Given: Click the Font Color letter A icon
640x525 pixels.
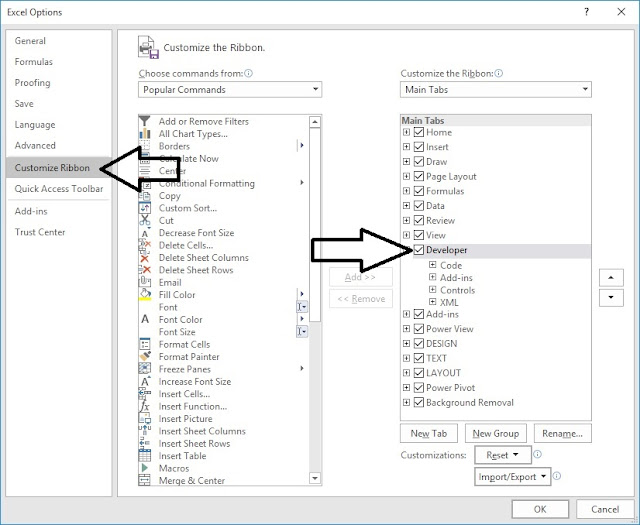Looking at the screenshot, I should pyautogui.click(x=144, y=319).
